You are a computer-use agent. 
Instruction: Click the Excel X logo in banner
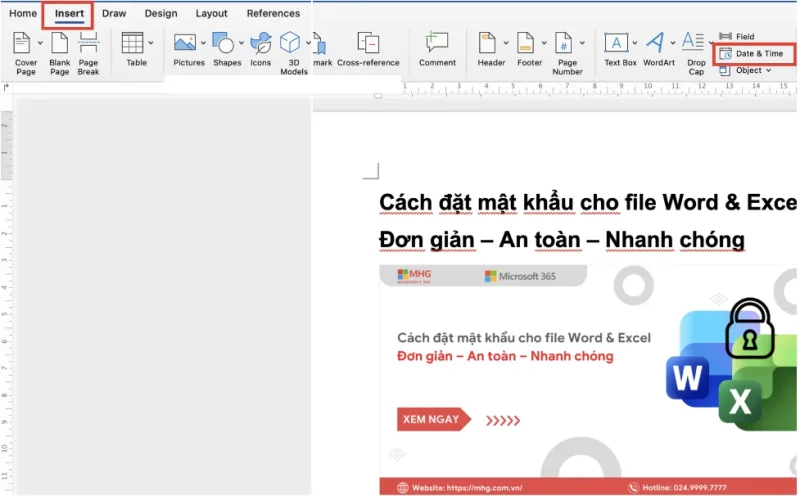click(740, 402)
